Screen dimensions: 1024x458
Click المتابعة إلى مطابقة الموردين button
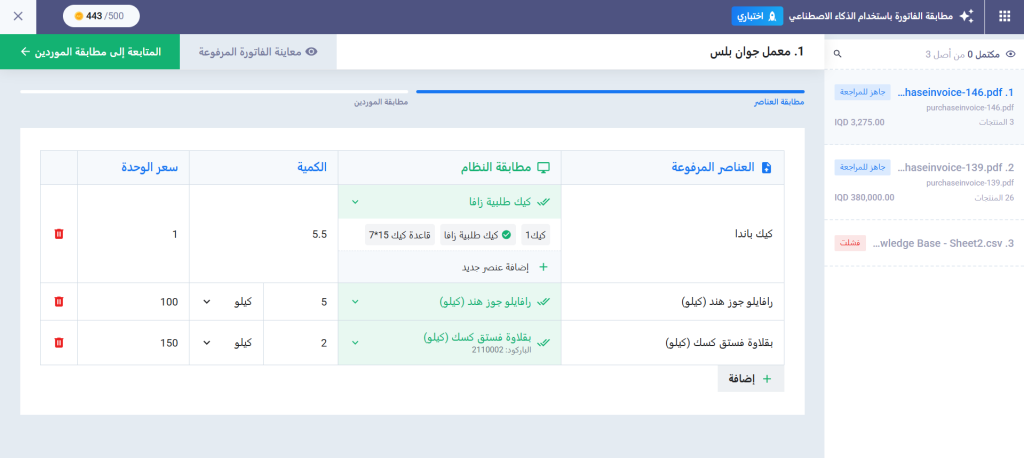tap(90, 51)
